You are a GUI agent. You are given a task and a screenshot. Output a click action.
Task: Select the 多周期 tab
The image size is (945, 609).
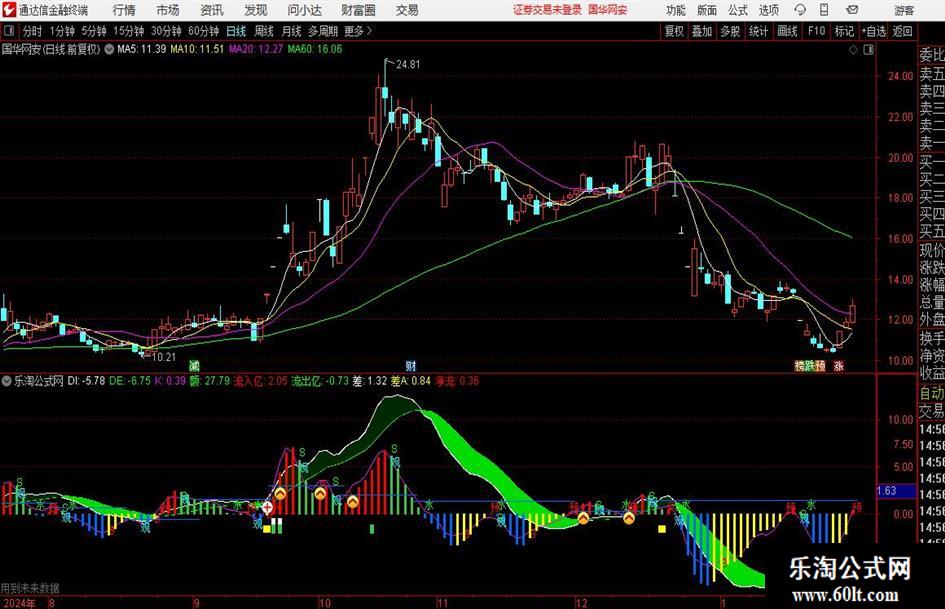pos(323,31)
